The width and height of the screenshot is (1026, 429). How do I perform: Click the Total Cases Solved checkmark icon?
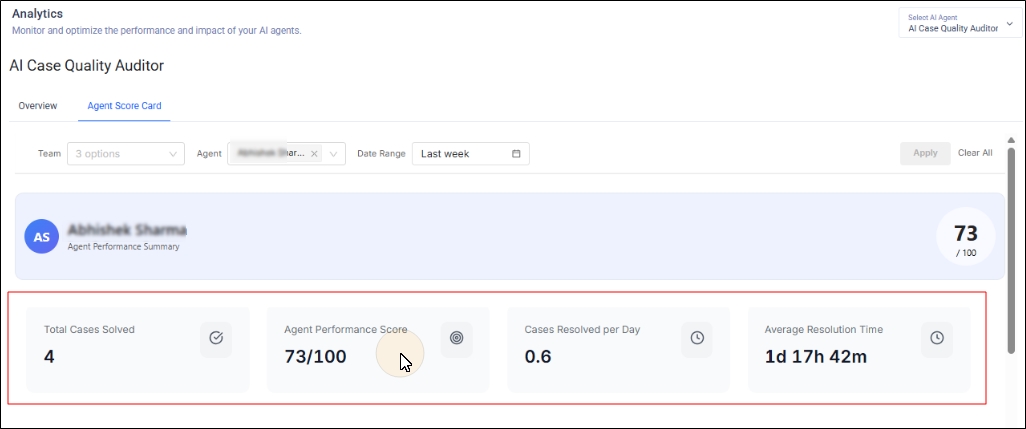tap(216, 338)
